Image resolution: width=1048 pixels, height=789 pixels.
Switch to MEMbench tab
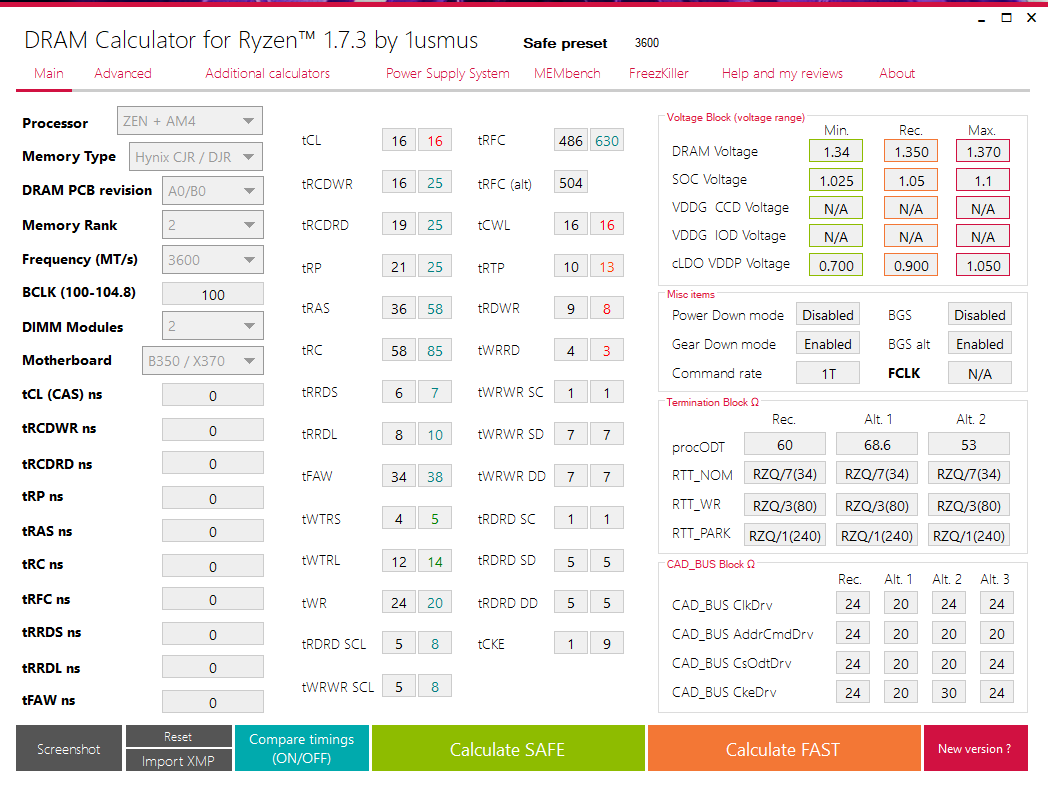(567, 74)
